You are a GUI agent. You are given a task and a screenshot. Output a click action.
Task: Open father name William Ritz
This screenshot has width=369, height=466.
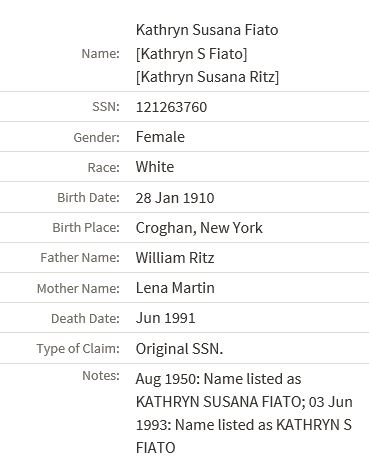[175, 258]
